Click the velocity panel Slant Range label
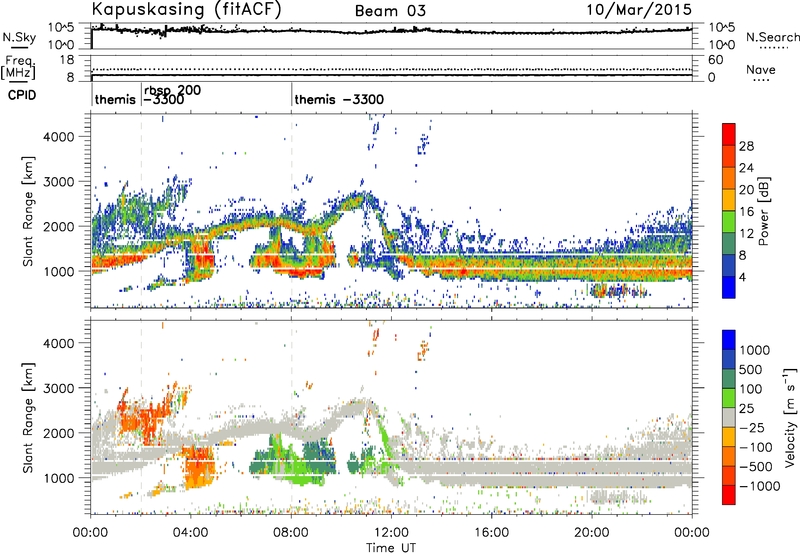Viewport: 800px width, 554px height. [x=28, y=418]
